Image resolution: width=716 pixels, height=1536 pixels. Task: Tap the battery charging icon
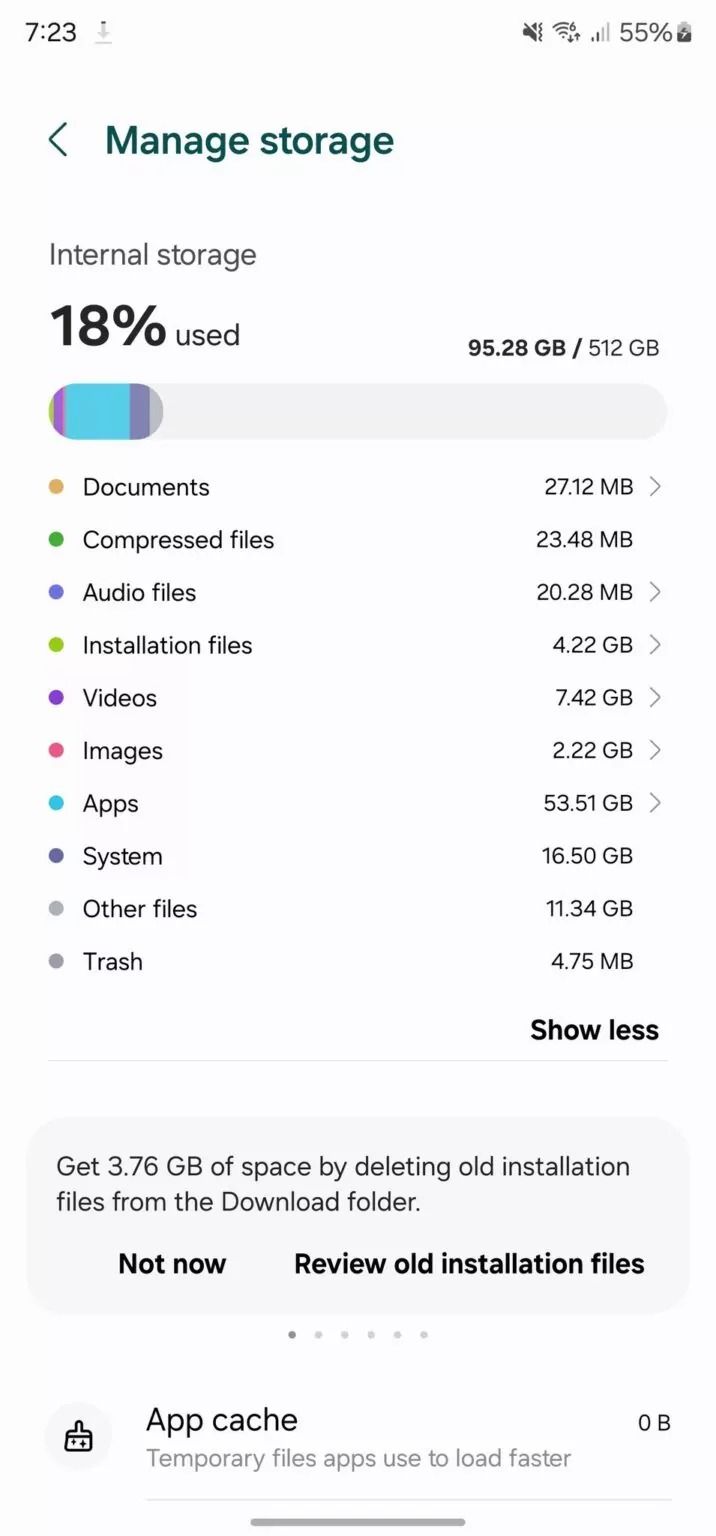(x=685, y=32)
